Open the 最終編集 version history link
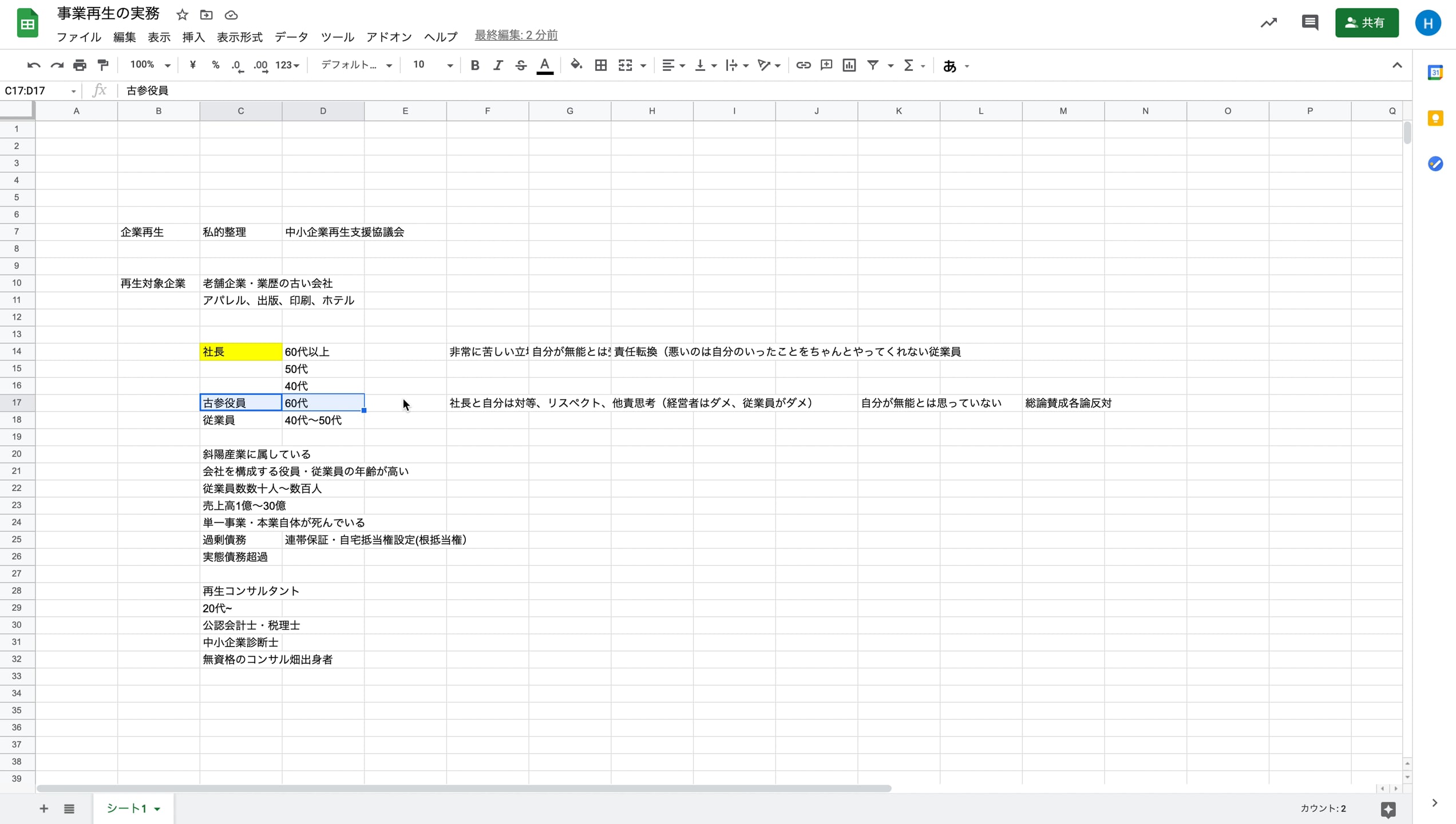The width and height of the screenshot is (1456, 824). pyautogui.click(x=515, y=34)
